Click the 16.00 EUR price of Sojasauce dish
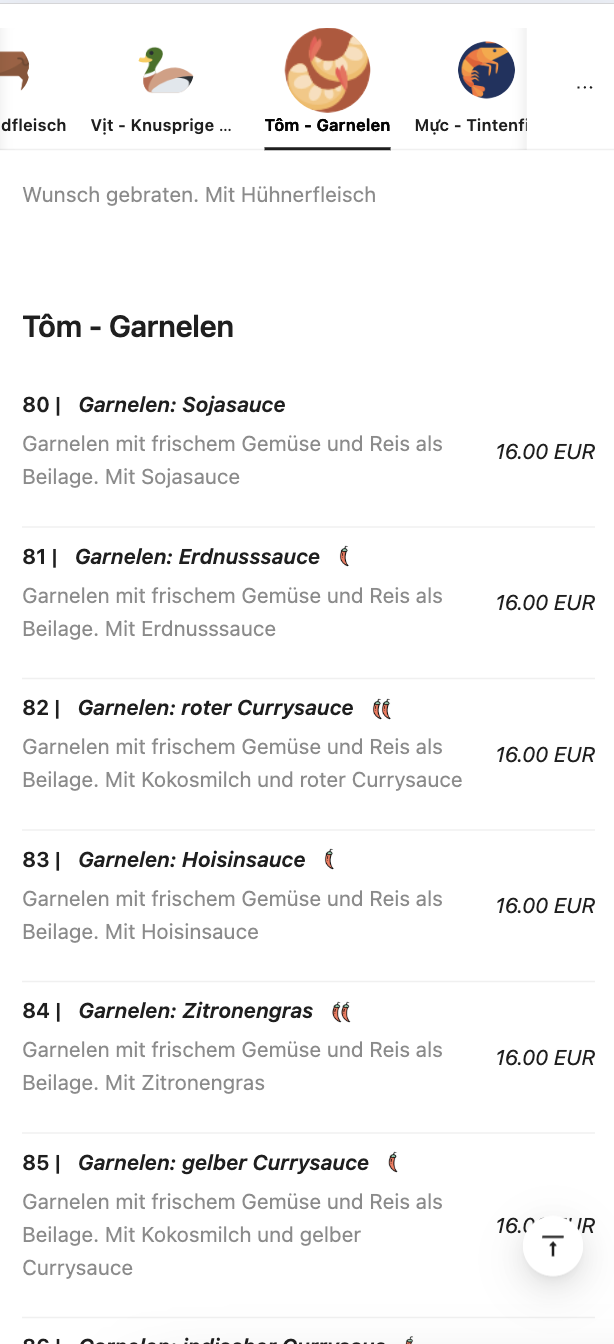 point(545,452)
